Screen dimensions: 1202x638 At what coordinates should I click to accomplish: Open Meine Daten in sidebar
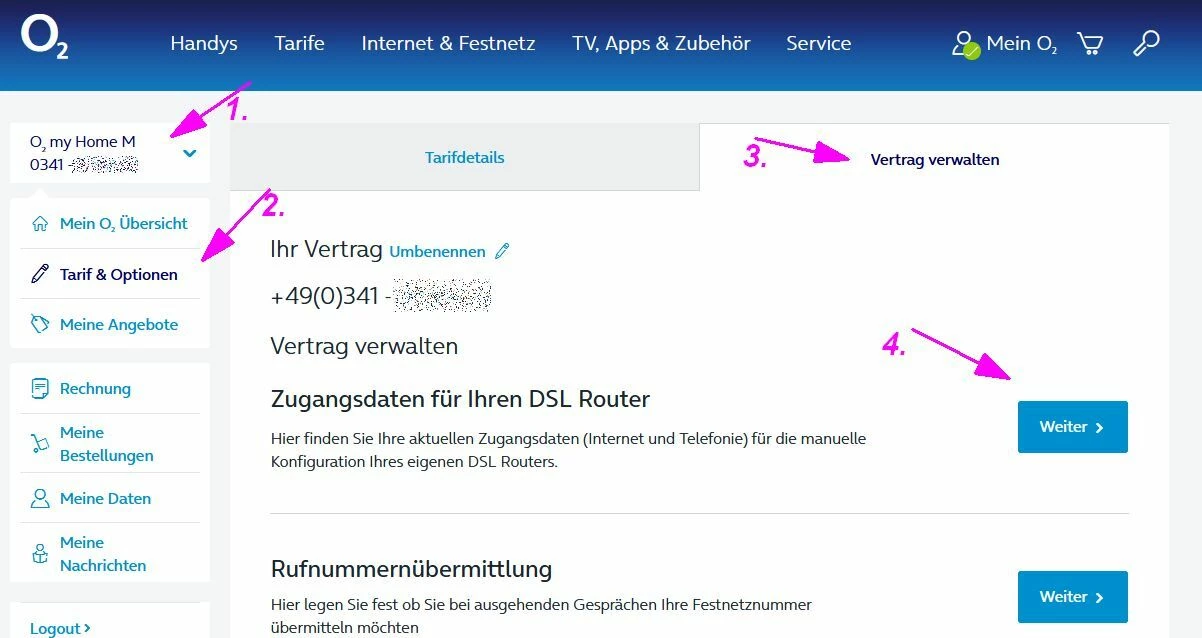point(105,498)
